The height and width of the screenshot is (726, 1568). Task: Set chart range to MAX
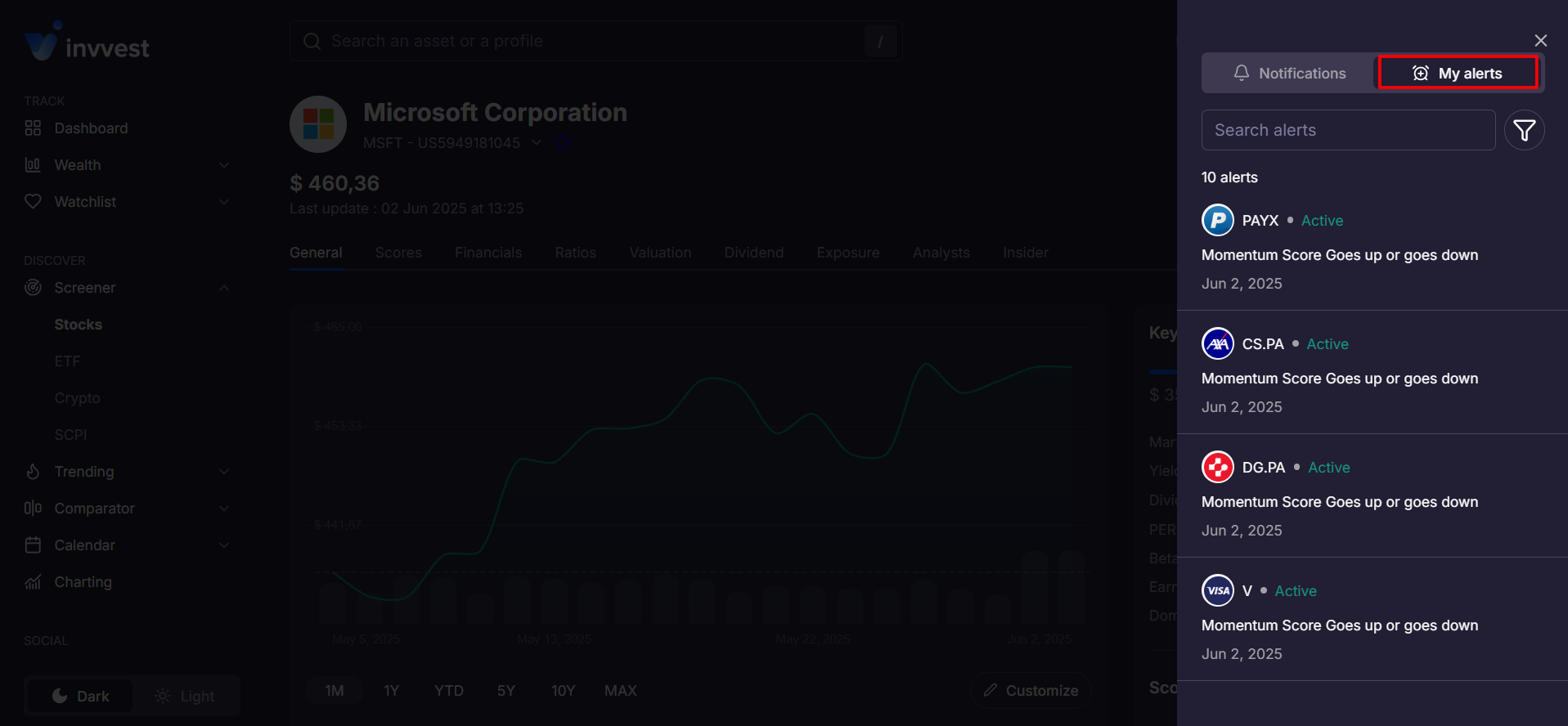point(621,691)
